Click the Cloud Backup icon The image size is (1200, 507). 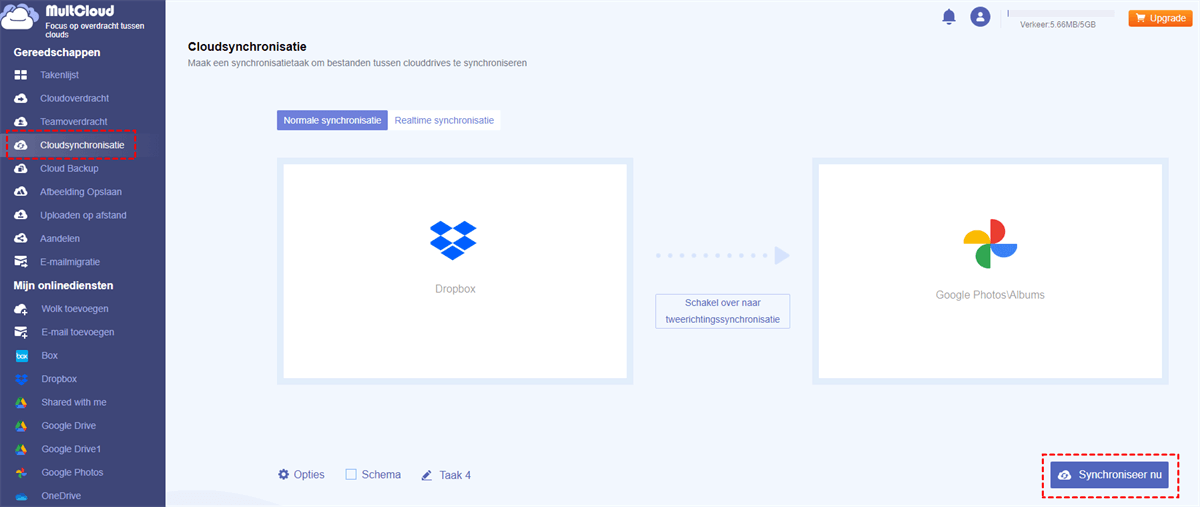click(x=21, y=168)
